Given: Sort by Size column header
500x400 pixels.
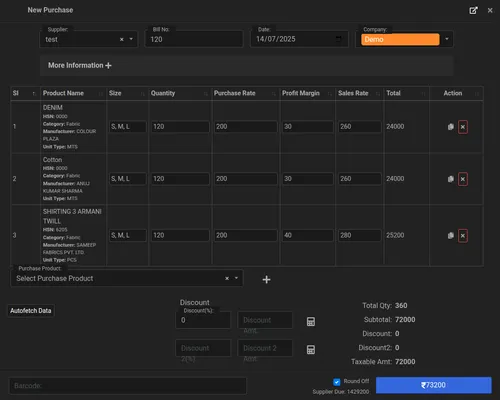Looking at the screenshot, I should 127,93.
